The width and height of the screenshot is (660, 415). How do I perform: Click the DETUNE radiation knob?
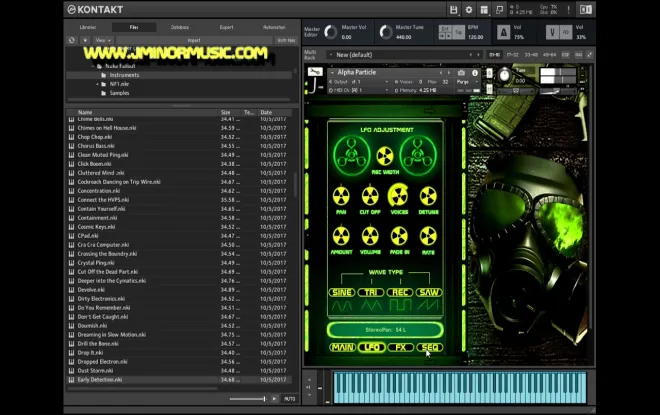pos(428,196)
